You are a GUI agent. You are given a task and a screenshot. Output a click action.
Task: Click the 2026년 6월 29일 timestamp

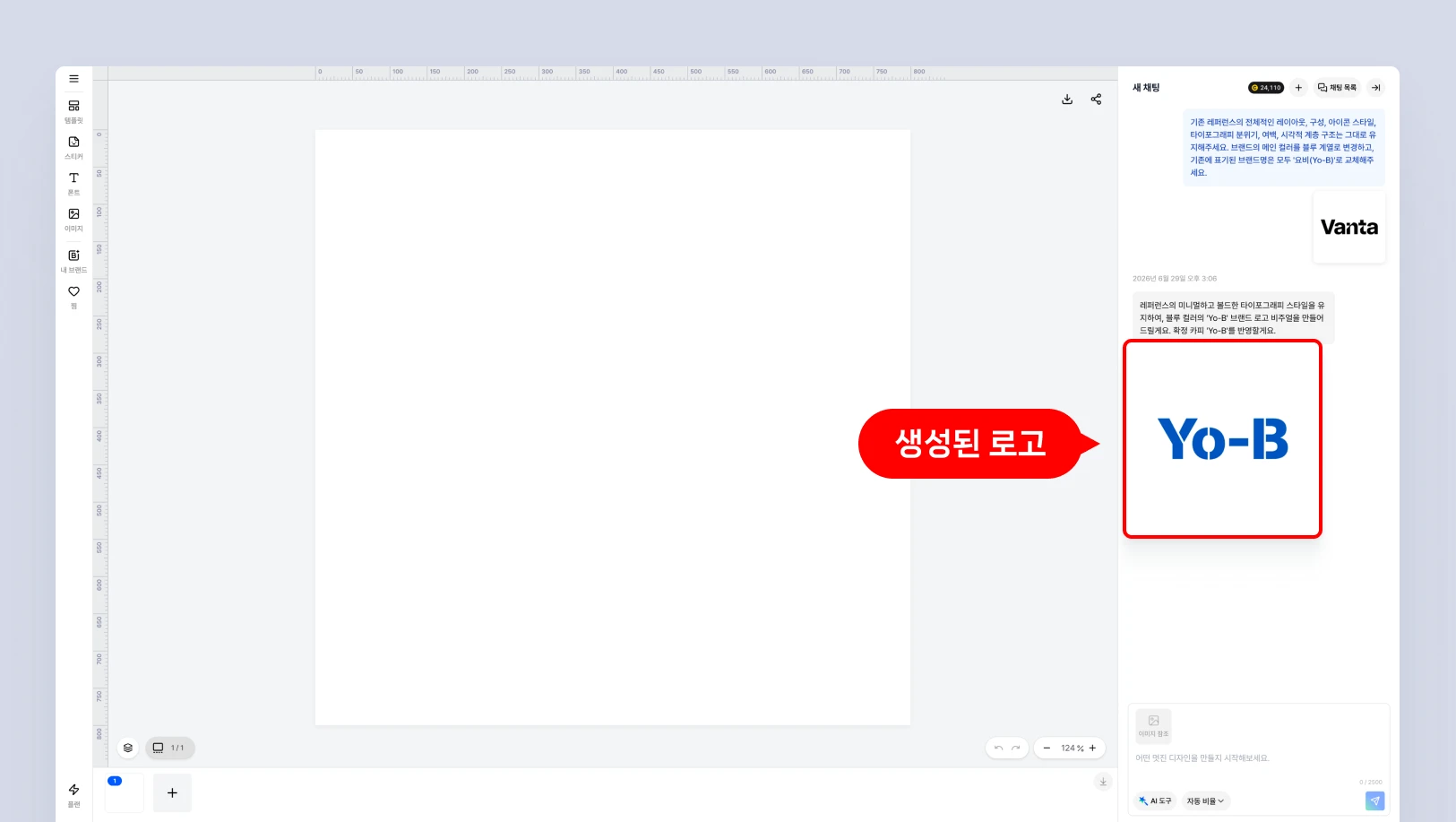[1175, 279]
